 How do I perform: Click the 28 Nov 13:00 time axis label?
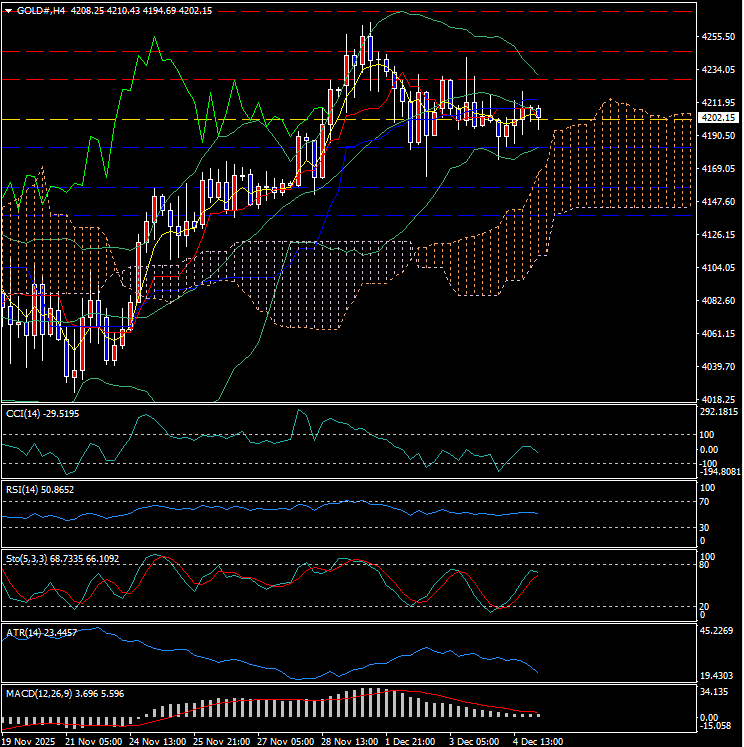(350, 741)
